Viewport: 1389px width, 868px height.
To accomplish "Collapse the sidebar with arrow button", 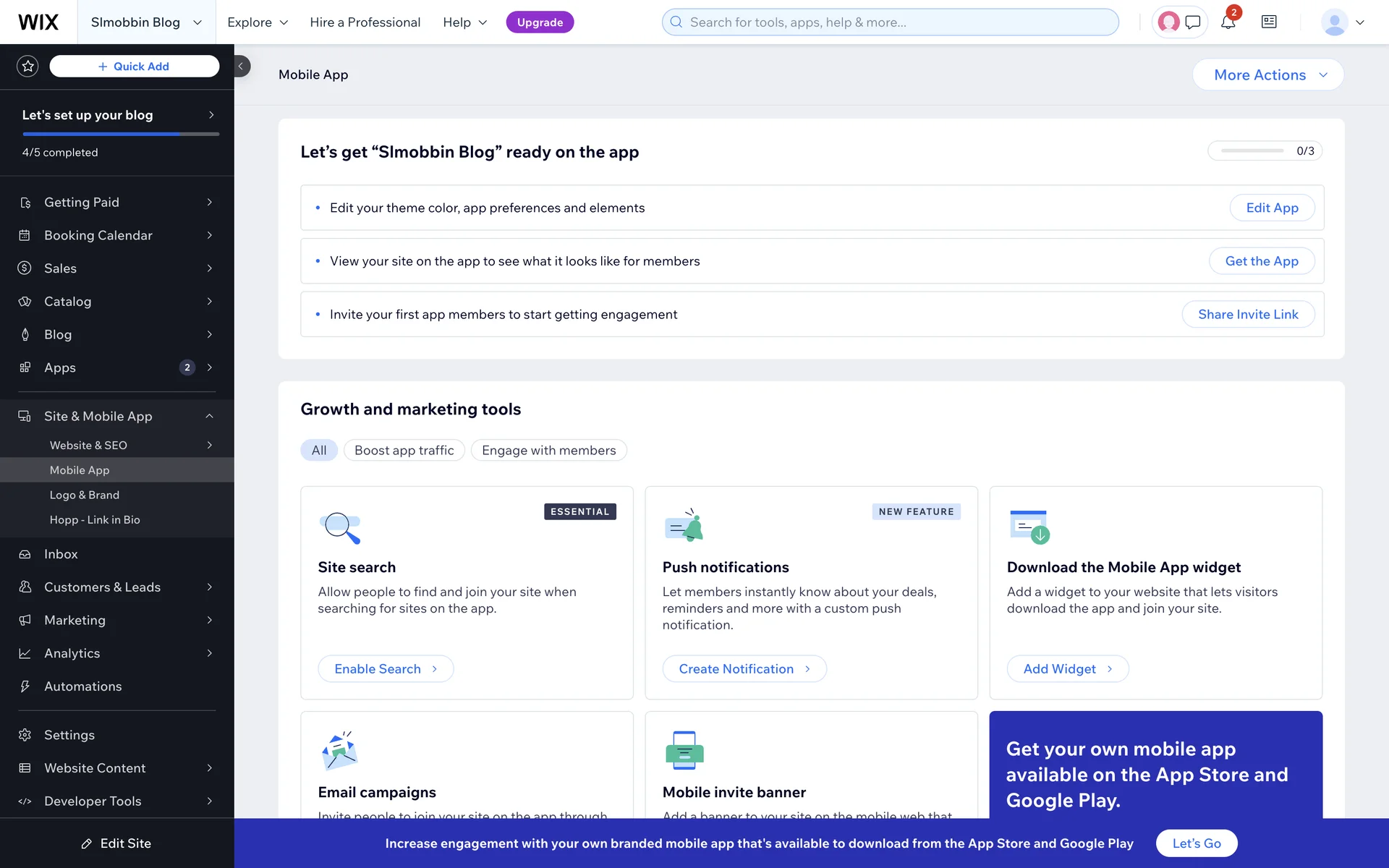I will coord(242,67).
